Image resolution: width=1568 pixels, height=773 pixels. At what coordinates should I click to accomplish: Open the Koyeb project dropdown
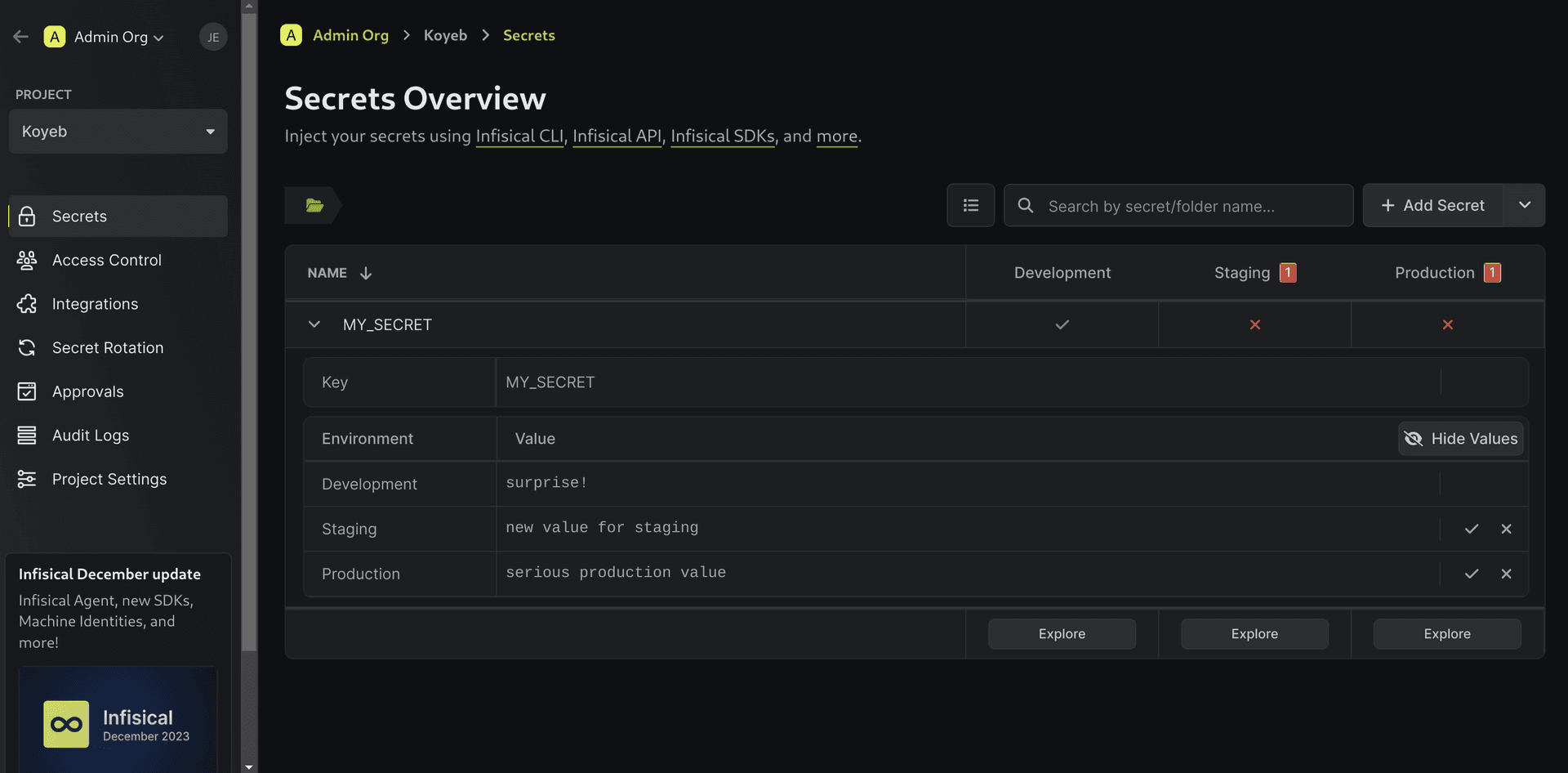[118, 132]
